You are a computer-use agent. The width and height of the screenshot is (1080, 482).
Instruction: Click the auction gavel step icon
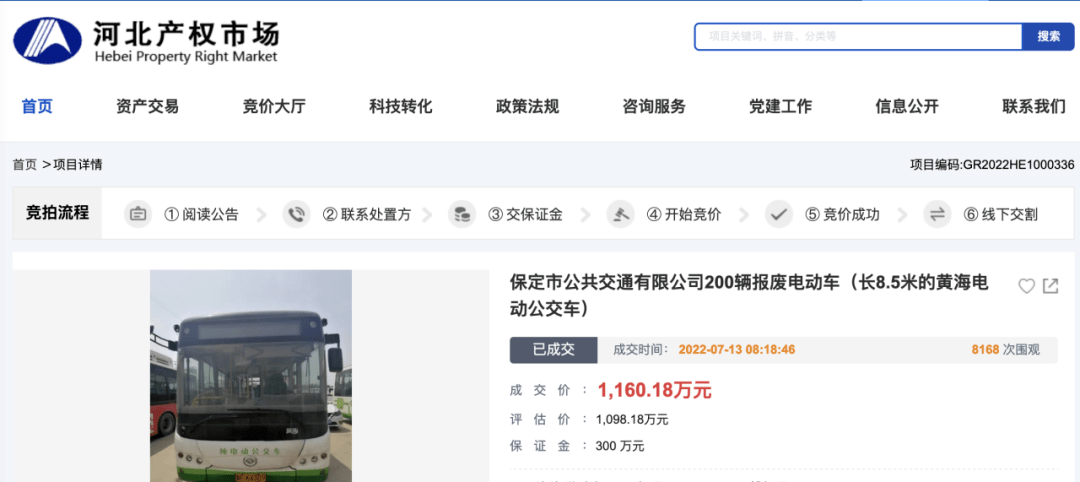pyautogui.click(x=620, y=214)
